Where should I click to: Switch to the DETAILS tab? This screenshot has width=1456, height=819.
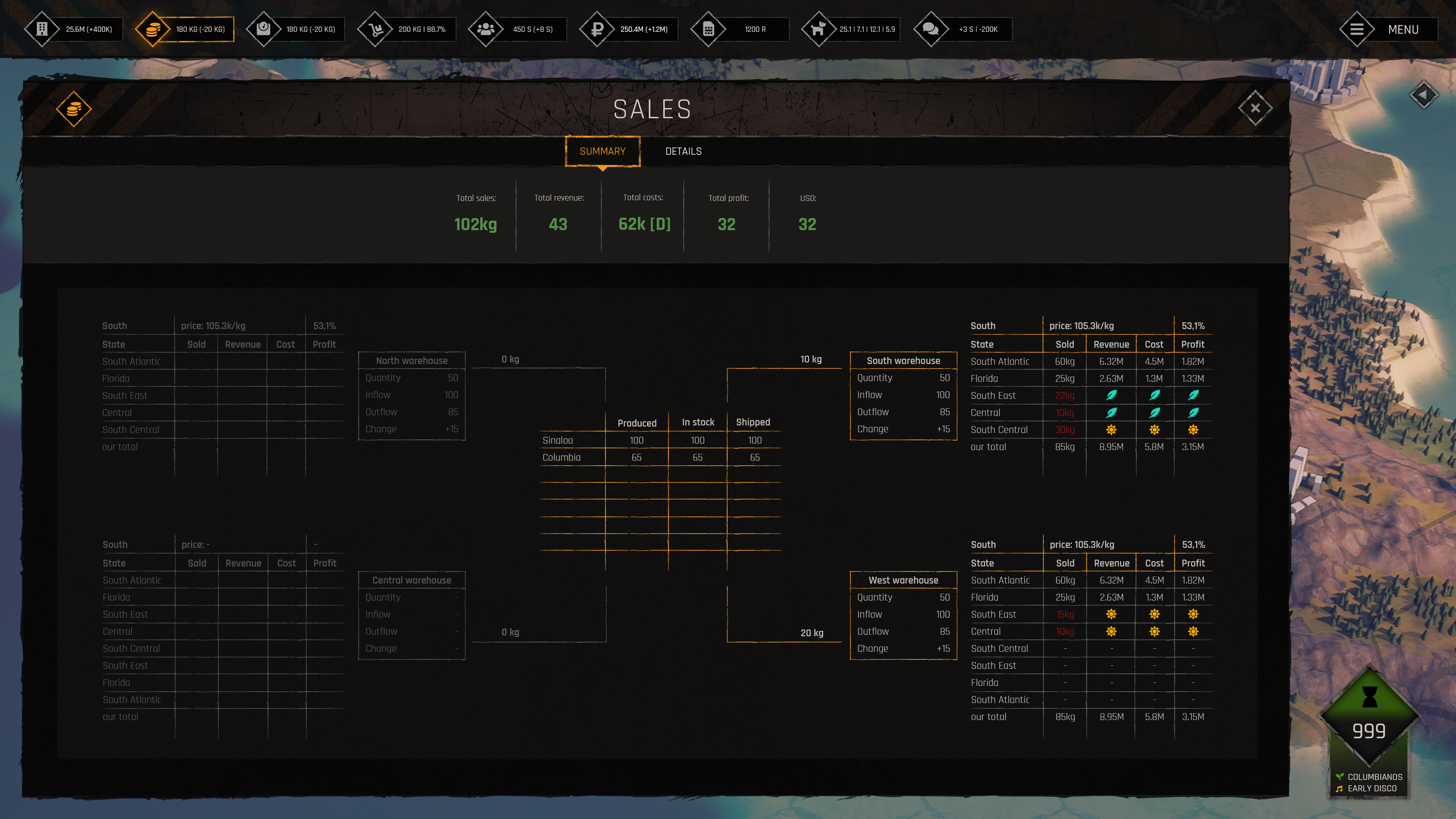click(683, 152)
